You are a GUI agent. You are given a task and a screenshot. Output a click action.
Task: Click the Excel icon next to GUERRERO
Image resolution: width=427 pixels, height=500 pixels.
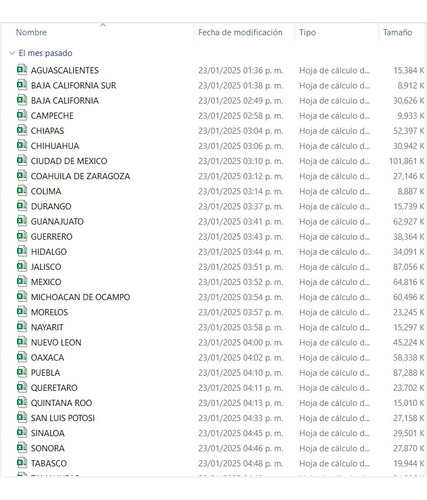pyautogui.click(x=22, y=236)
